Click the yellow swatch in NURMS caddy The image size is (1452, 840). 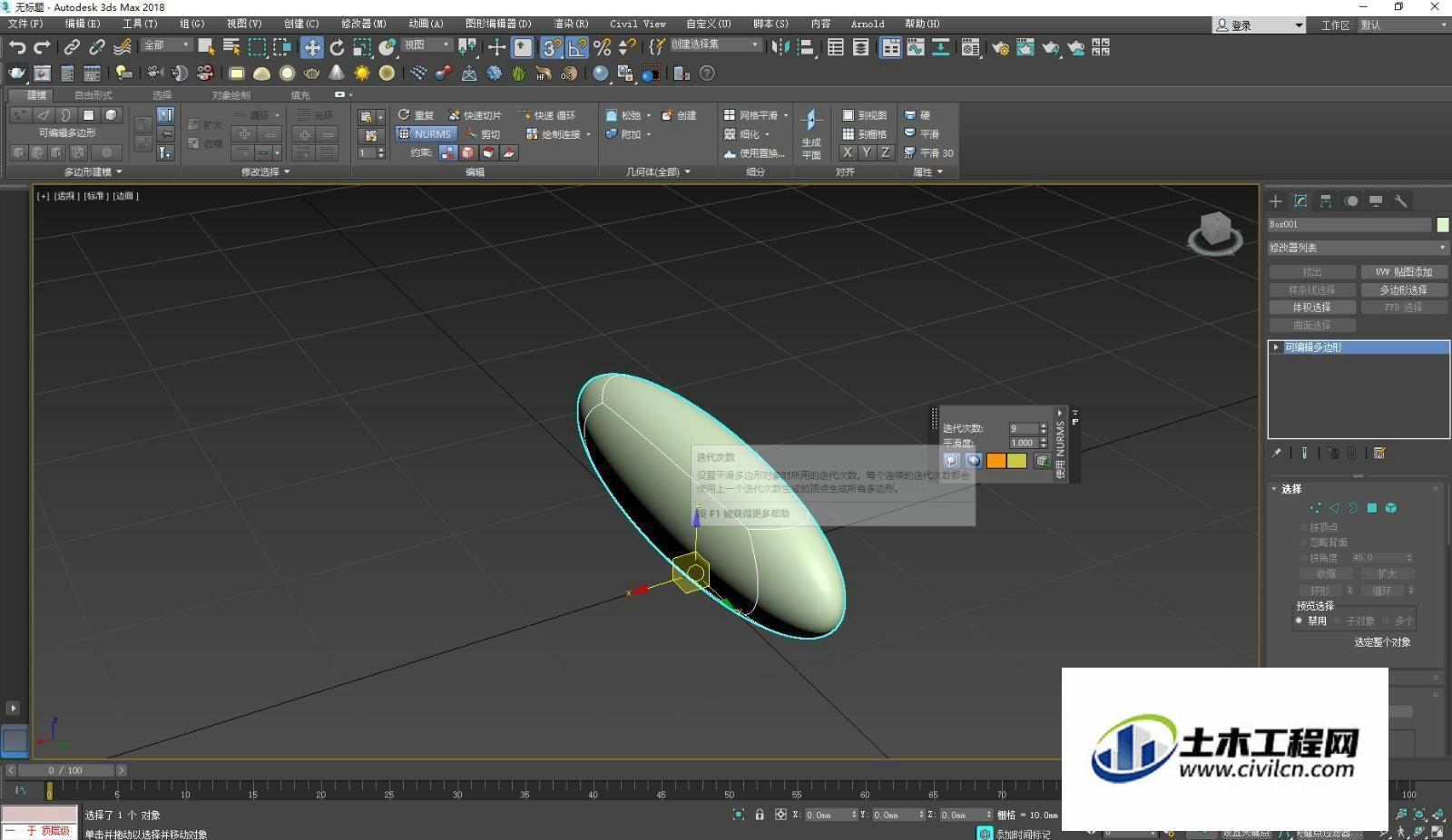click(x=1017, y=461)
